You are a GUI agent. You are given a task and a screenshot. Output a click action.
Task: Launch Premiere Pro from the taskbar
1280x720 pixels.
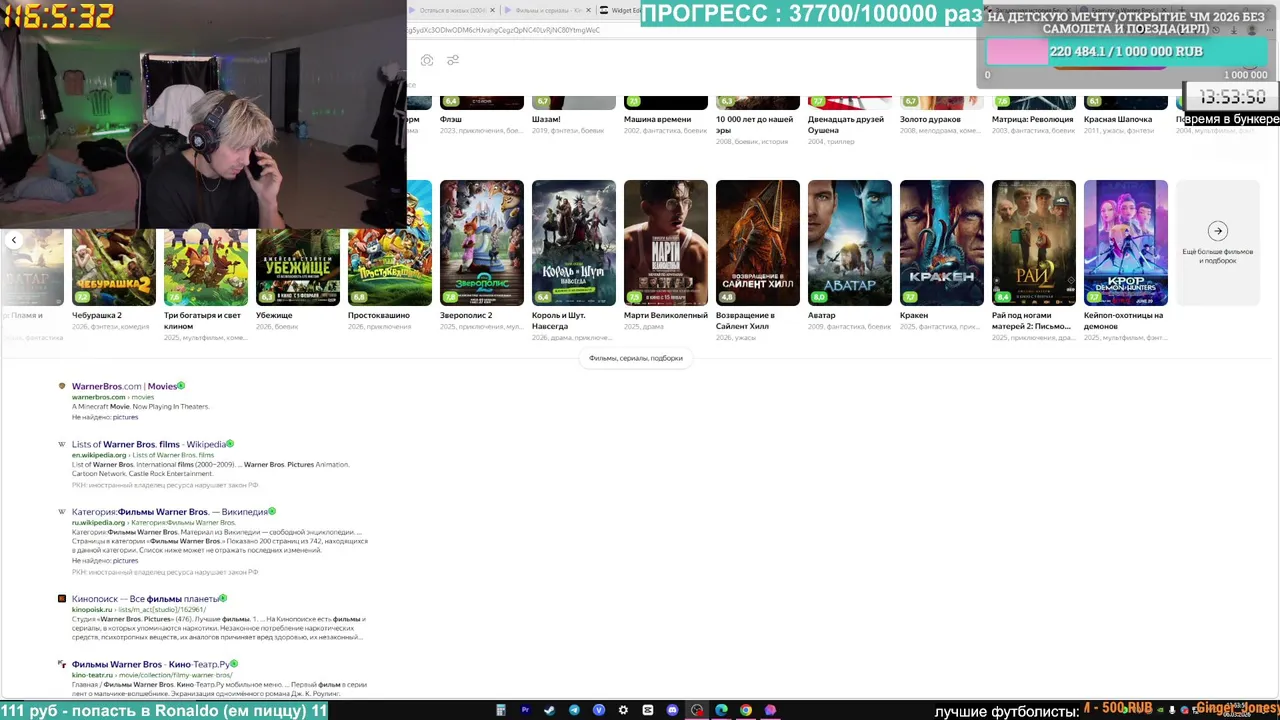525,710
